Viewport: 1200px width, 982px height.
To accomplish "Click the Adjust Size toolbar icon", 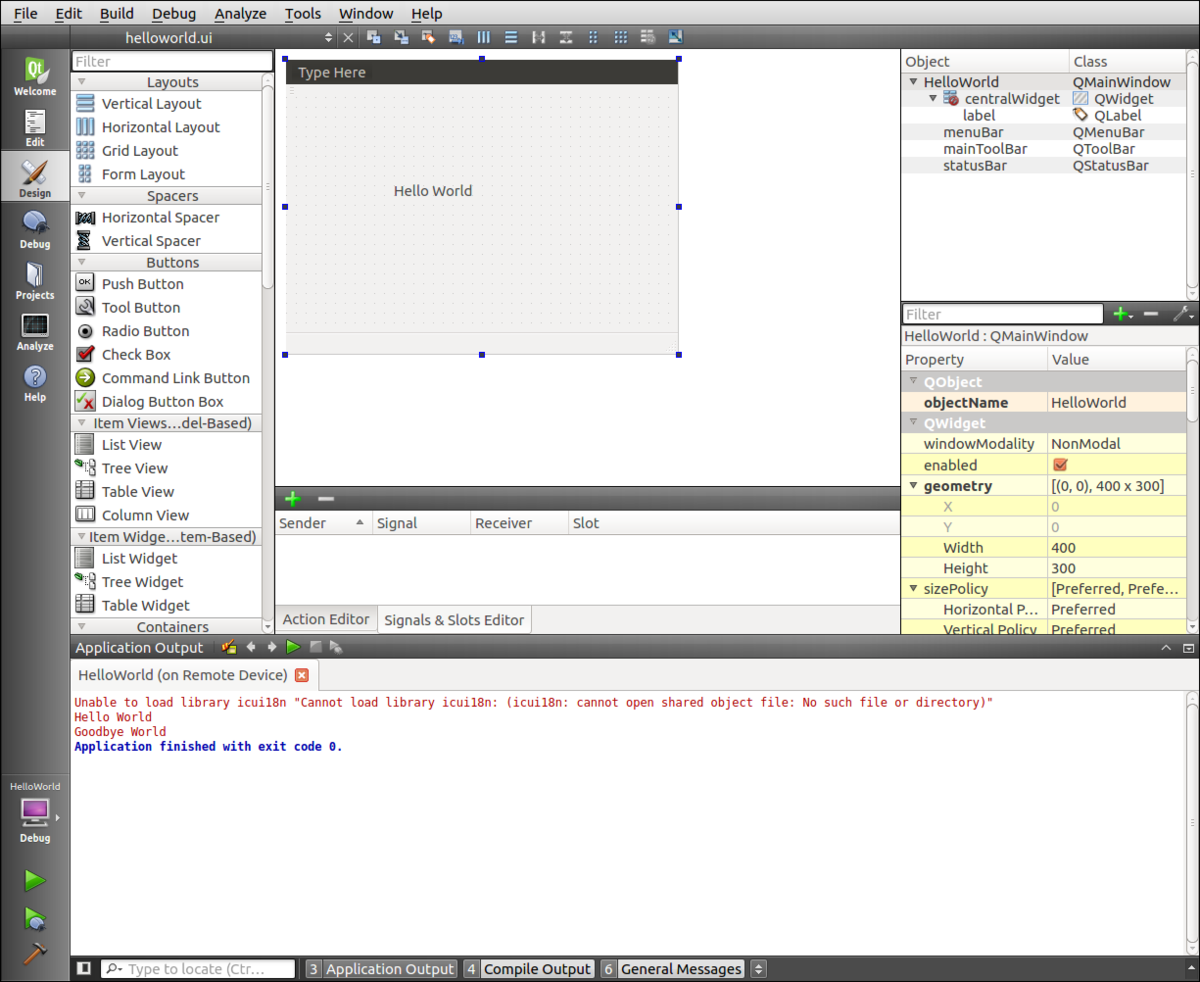I will (675, 37).
